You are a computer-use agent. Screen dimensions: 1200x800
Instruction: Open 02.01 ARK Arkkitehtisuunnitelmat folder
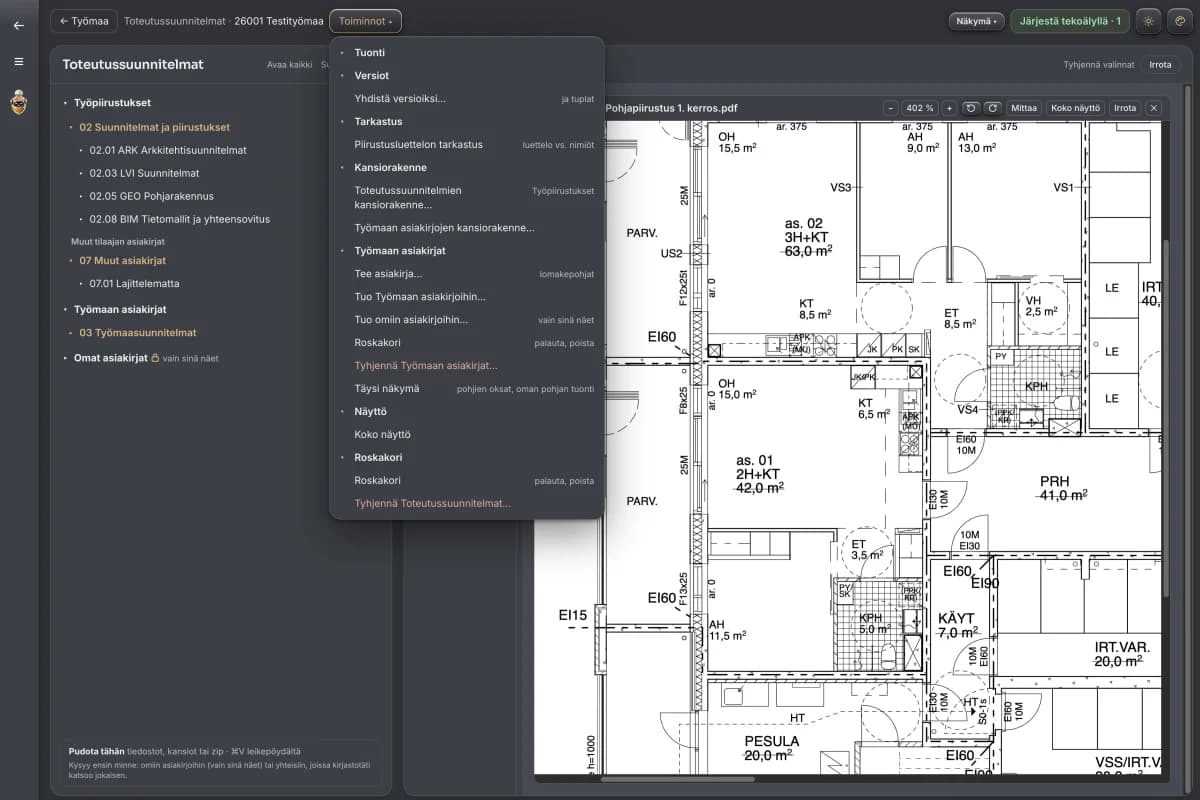168,150
